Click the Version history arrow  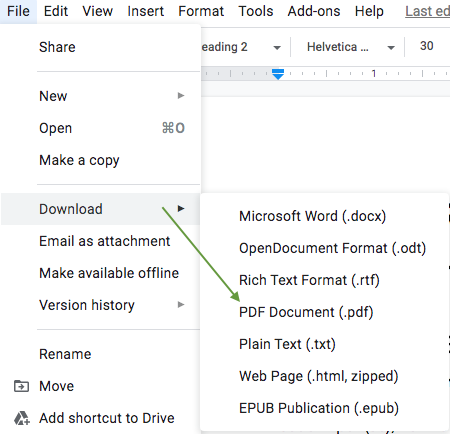click(x=181, y=305)
